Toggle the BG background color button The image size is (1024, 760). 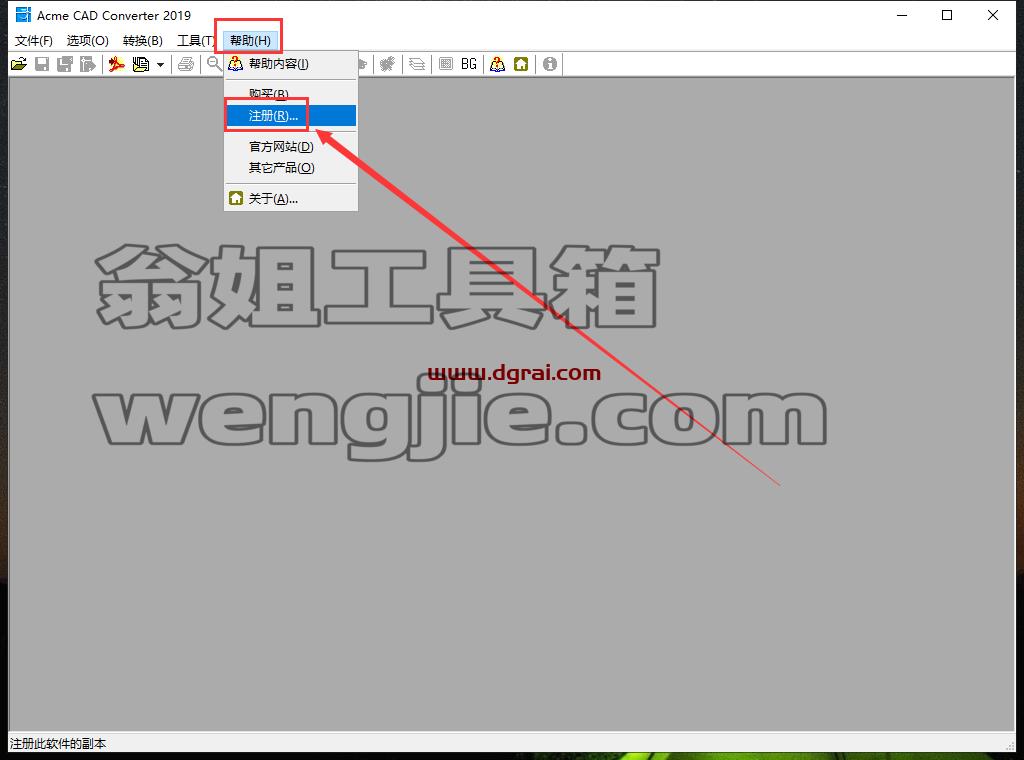469,64
